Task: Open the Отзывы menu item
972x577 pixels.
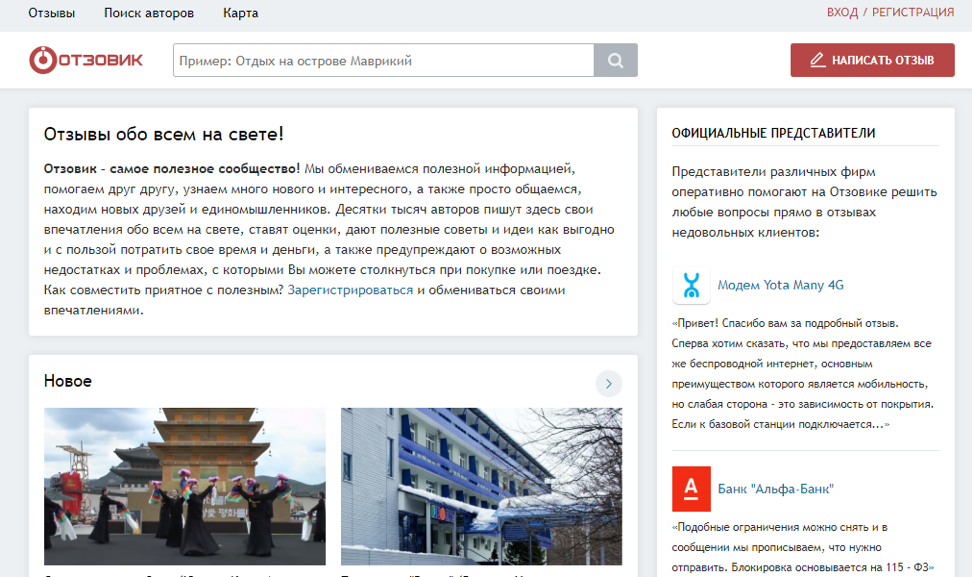Action: pos(51,13)
